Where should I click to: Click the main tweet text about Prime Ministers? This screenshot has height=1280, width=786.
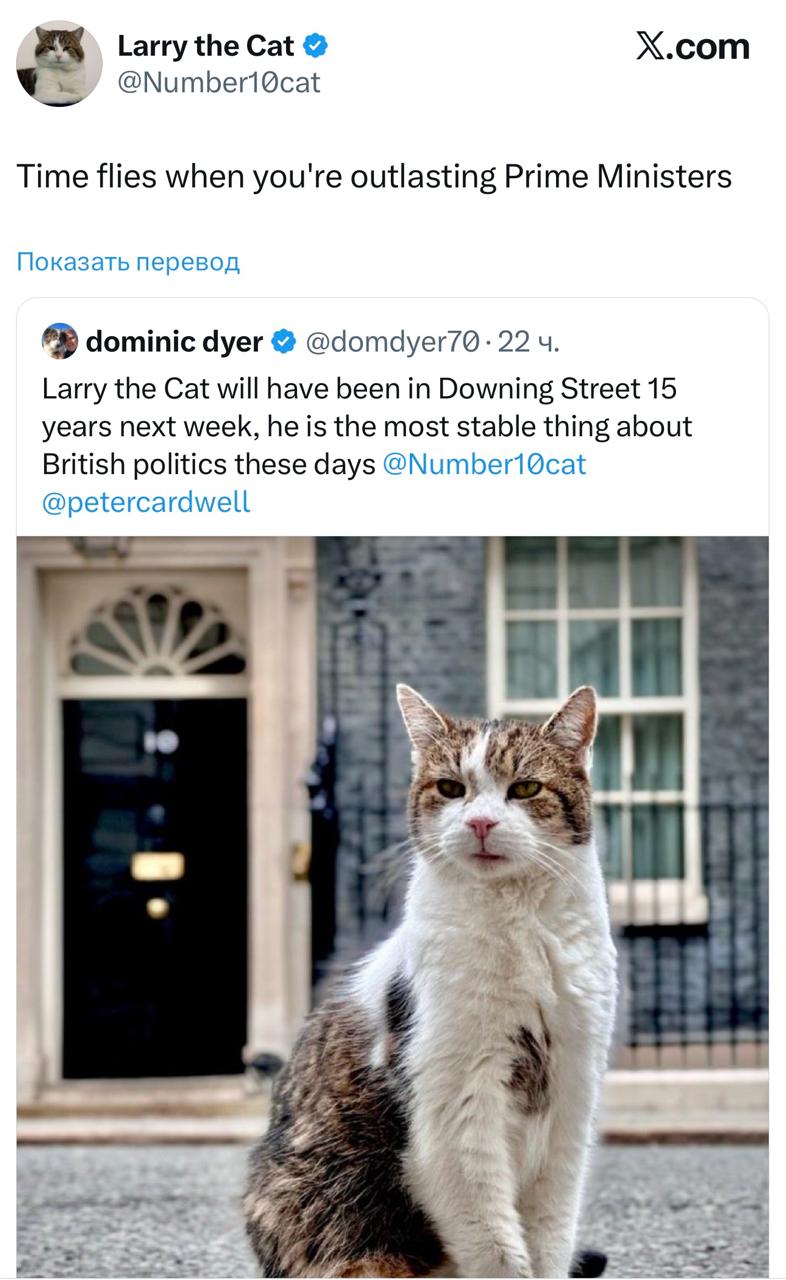[x=374, y=177]
